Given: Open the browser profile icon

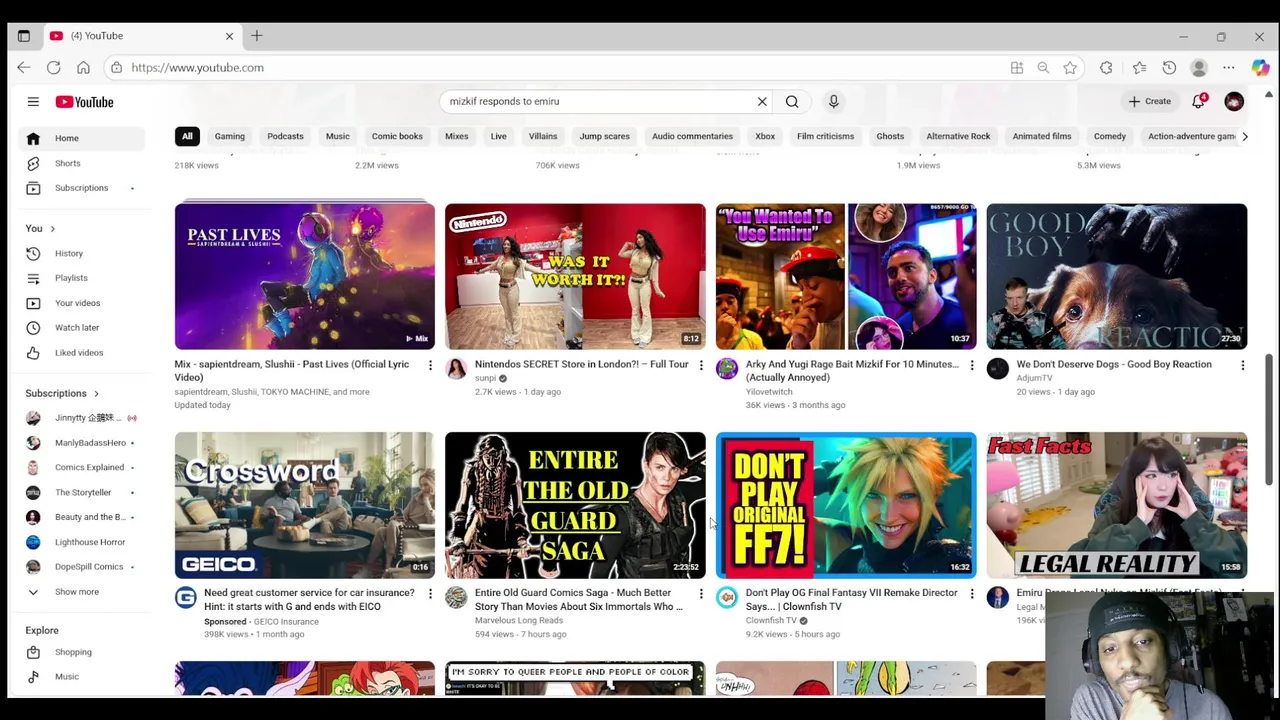Looking at the screenshot, I should 1199,67.
